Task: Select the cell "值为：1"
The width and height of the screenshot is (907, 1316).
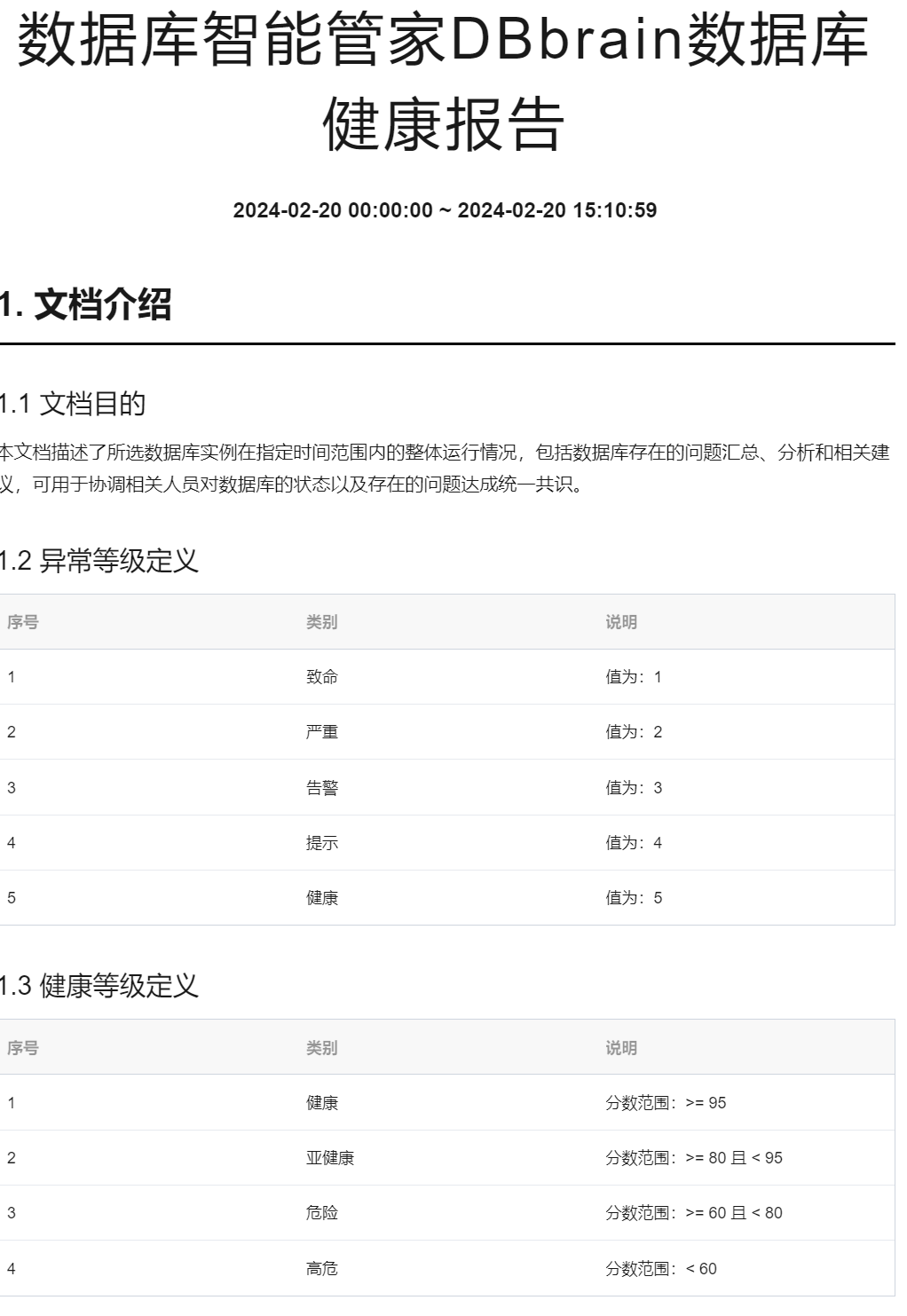Action: click(634, 677)
